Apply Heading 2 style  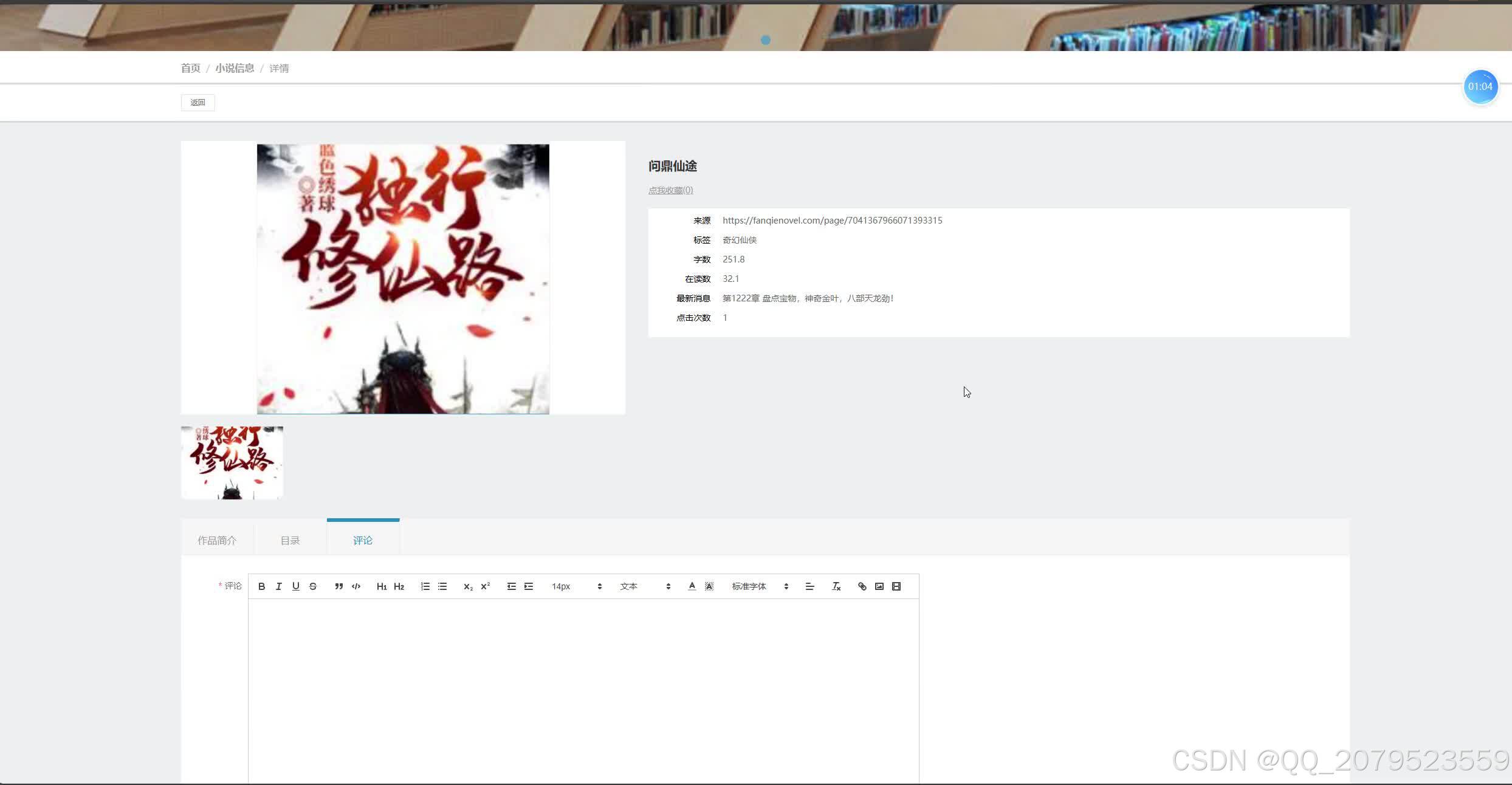point(399,586)
